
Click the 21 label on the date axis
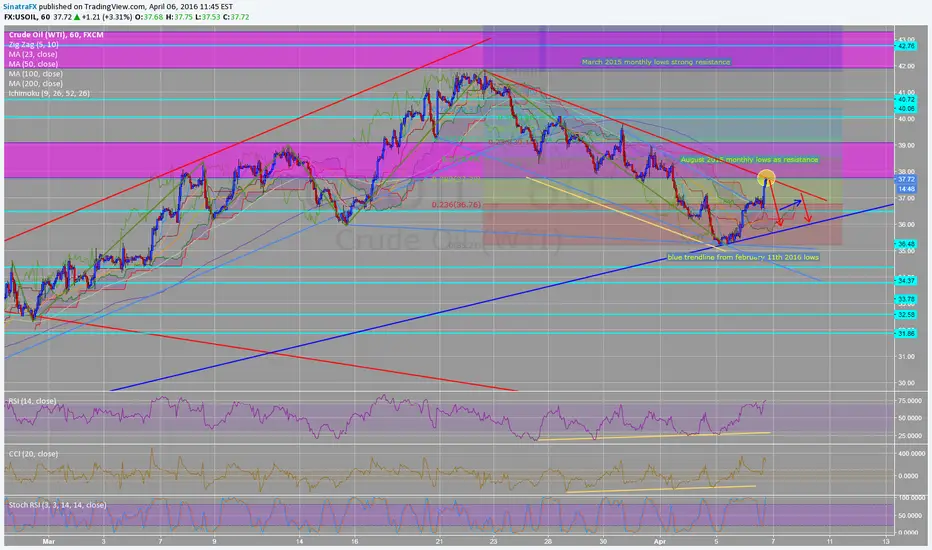439,542
